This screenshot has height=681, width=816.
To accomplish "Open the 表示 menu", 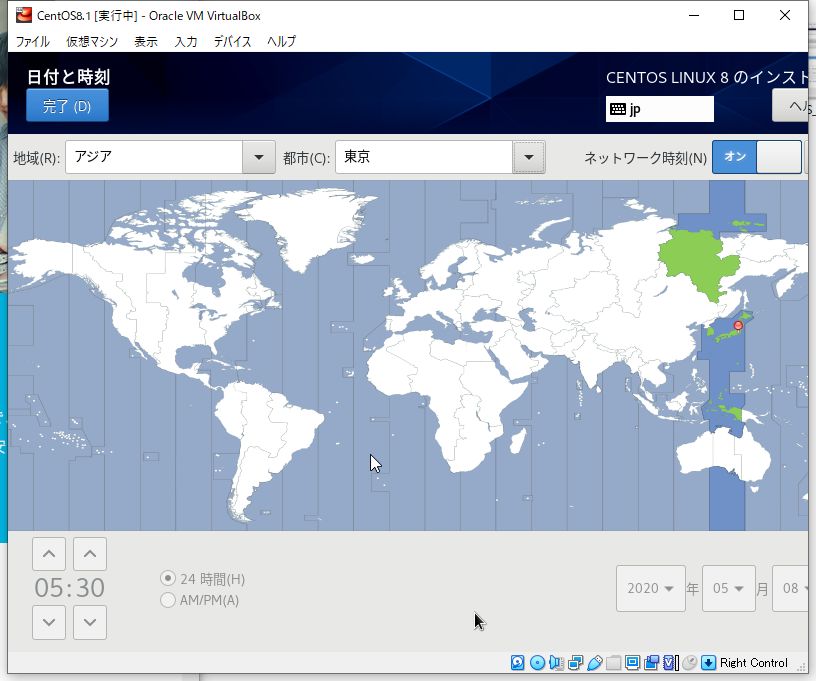I will tap(146, 42).
